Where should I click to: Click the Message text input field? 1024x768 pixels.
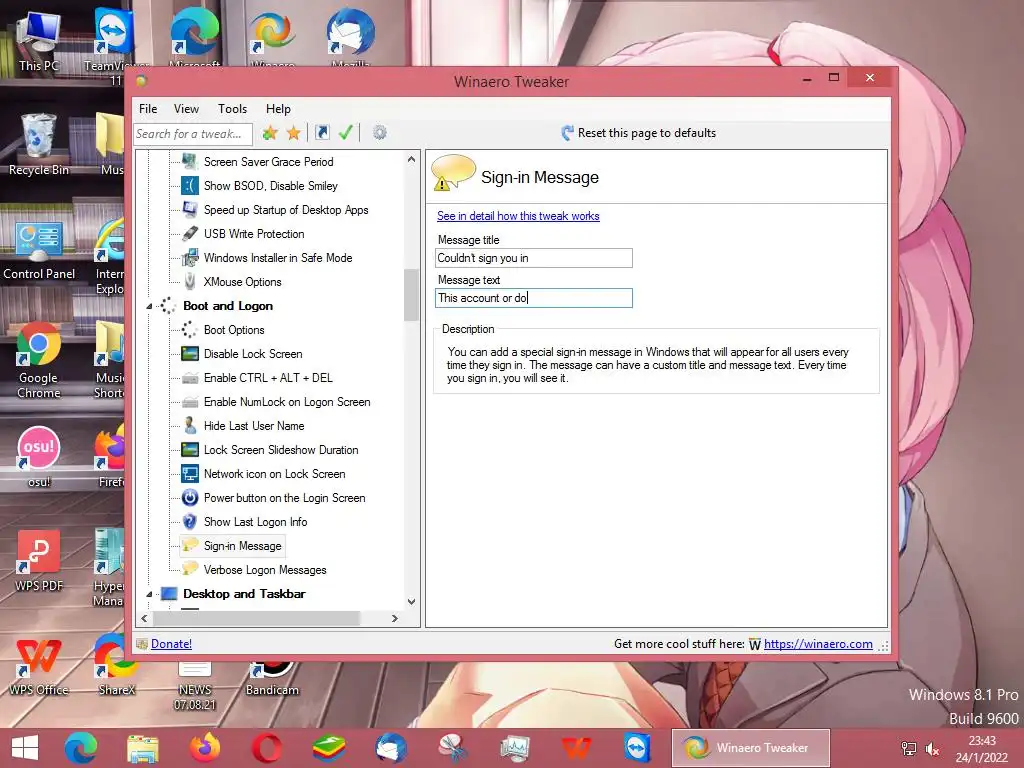coord(534,298)
